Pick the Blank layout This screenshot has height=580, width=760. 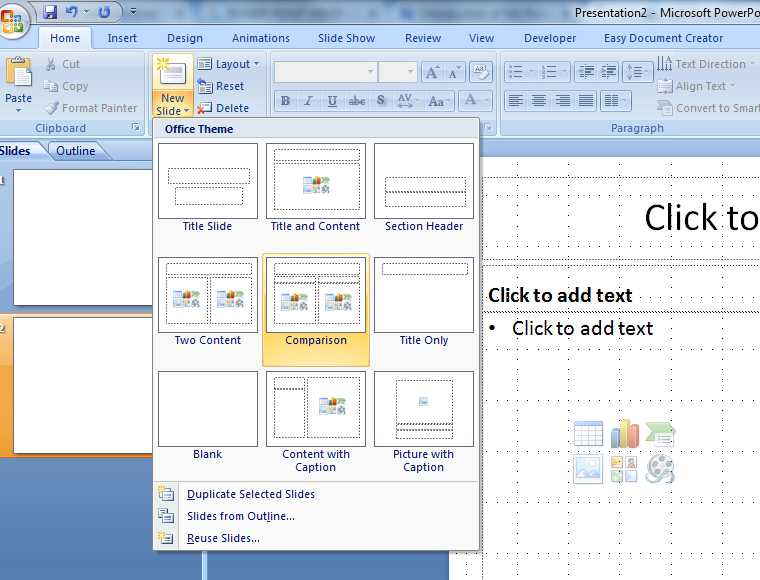(207, 416)
